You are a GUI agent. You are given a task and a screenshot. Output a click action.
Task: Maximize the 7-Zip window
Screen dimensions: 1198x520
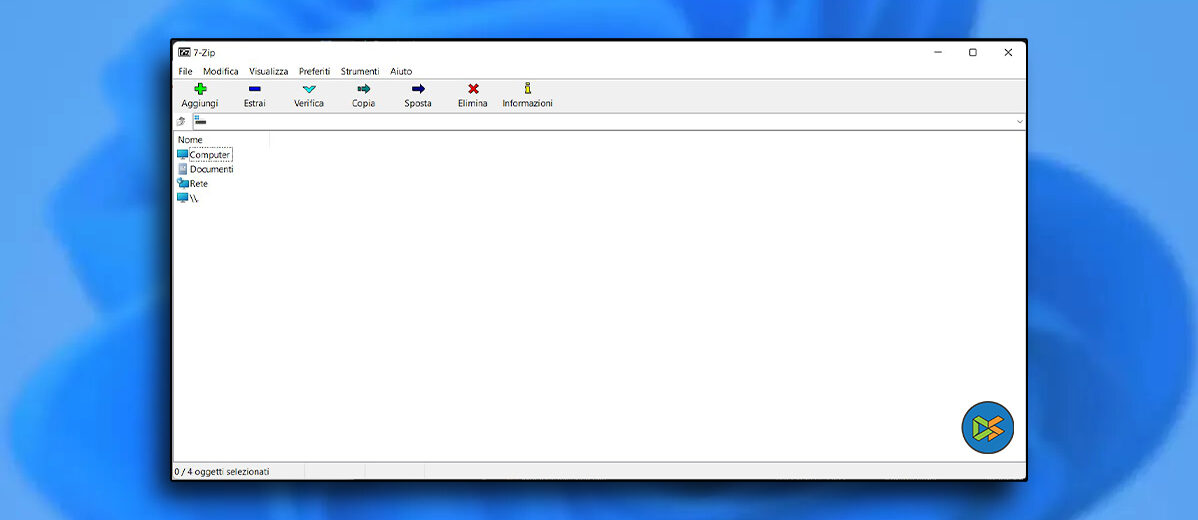tap(973, 53)
